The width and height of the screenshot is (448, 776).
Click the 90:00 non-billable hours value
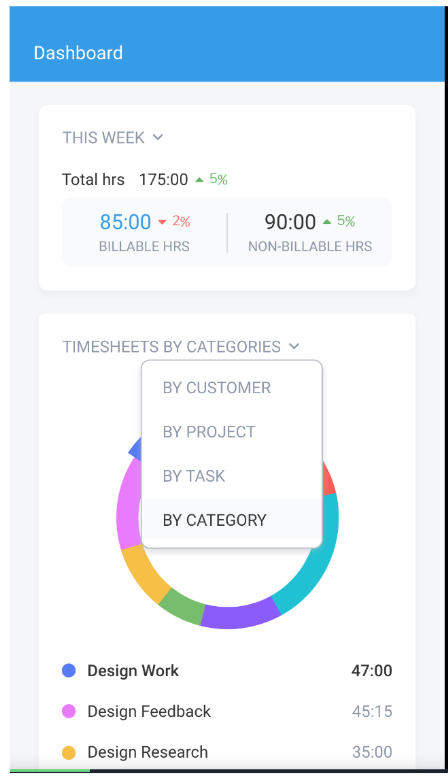pyautogui.click(x=290, y=222)
